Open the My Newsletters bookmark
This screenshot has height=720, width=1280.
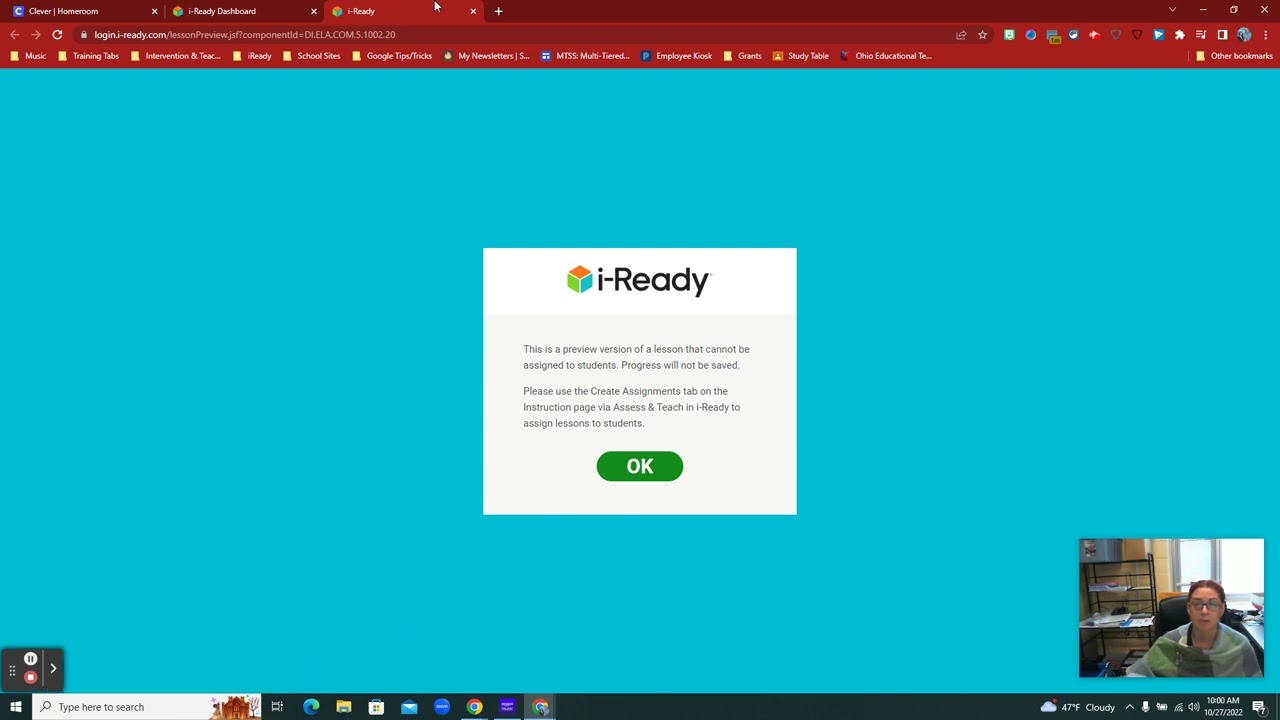[486, 56]
